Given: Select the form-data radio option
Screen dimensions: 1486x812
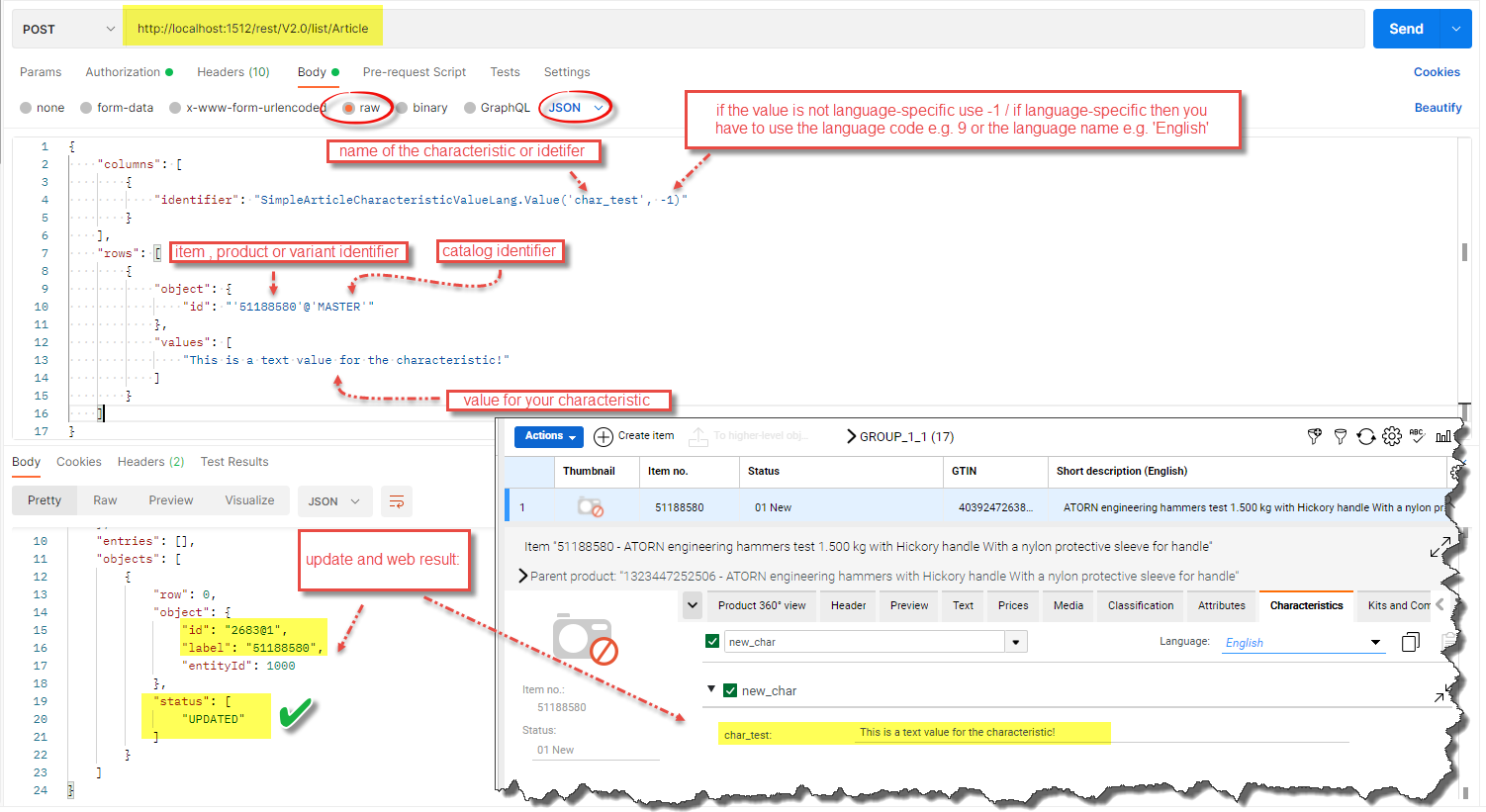Looking at the screenshot, I should [x=86, y=108].
